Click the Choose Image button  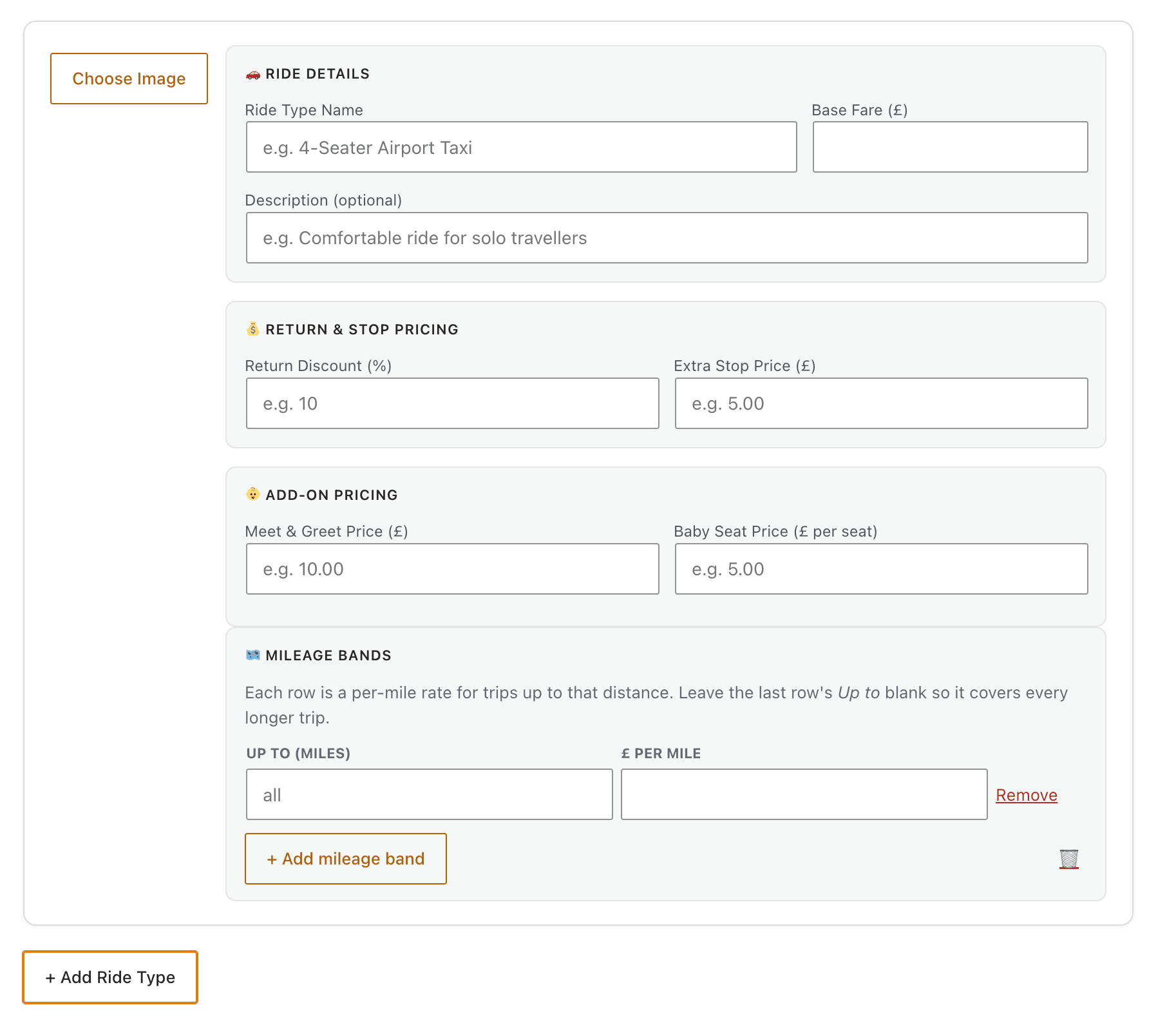pos(129,79)
